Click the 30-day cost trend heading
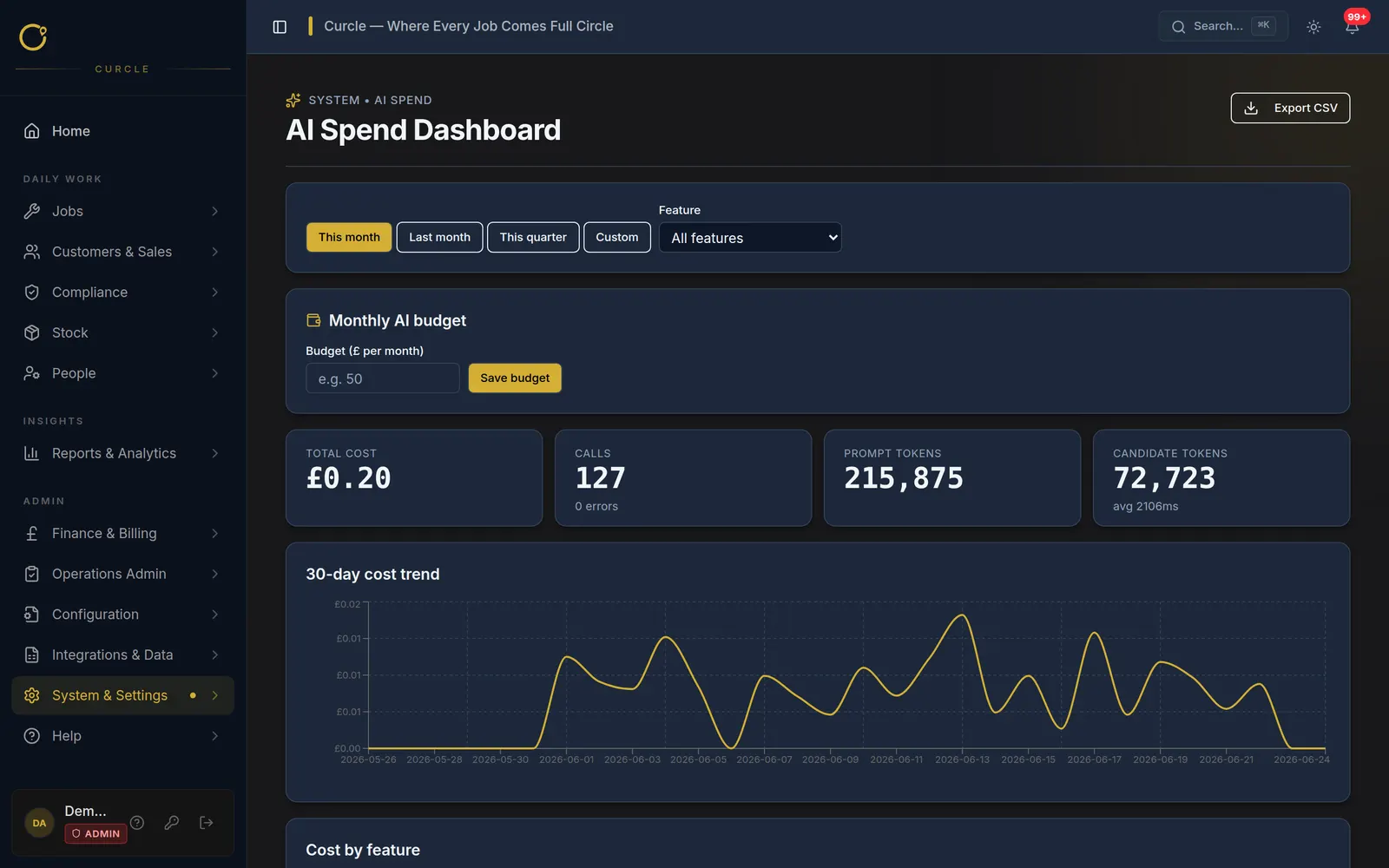Image resolution: width=1389 pixels, height=868 pixels. point(372,574)
